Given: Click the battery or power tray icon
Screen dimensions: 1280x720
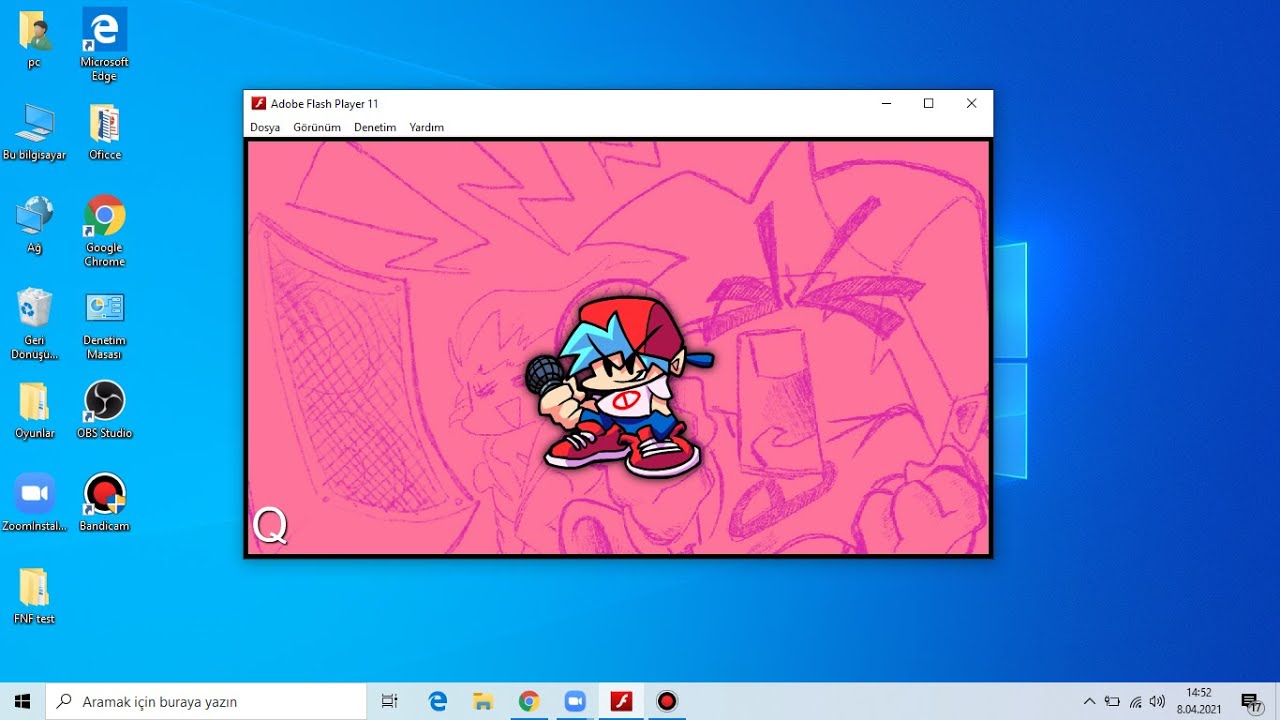Looking at the screenshot, I should point(1112,701).
